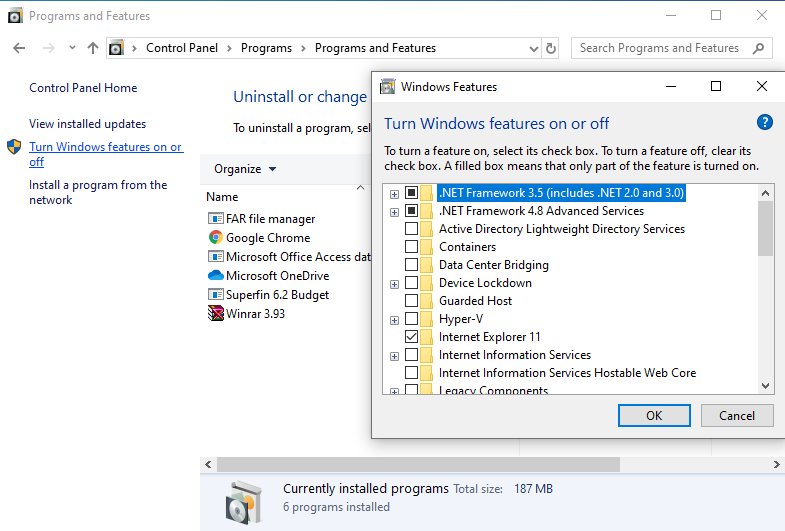Enable Internet Information Services Hostable Web Core checkbox

(412, 373)
